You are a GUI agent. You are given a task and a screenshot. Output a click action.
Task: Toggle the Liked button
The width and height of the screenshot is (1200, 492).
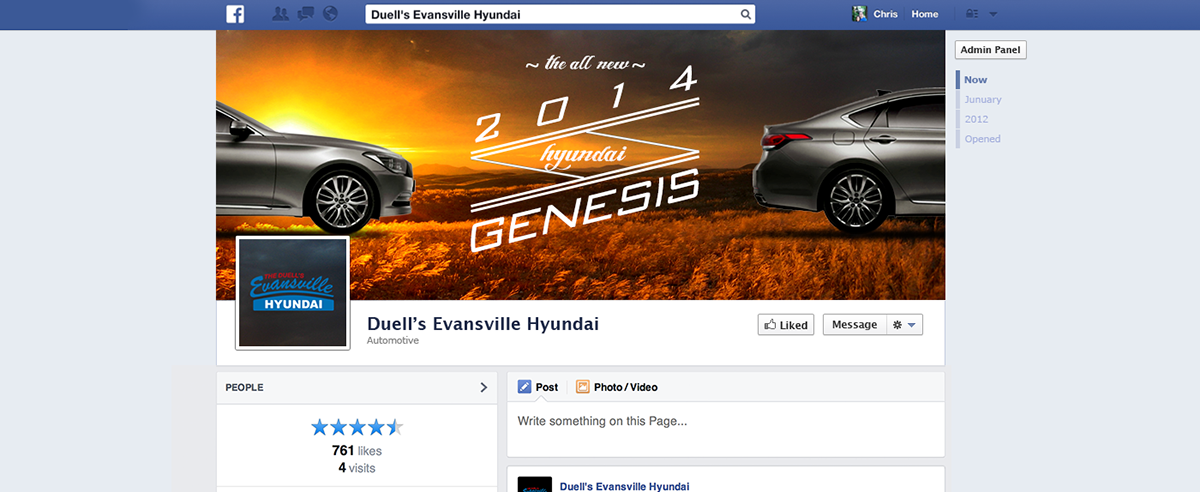point(786,325)
